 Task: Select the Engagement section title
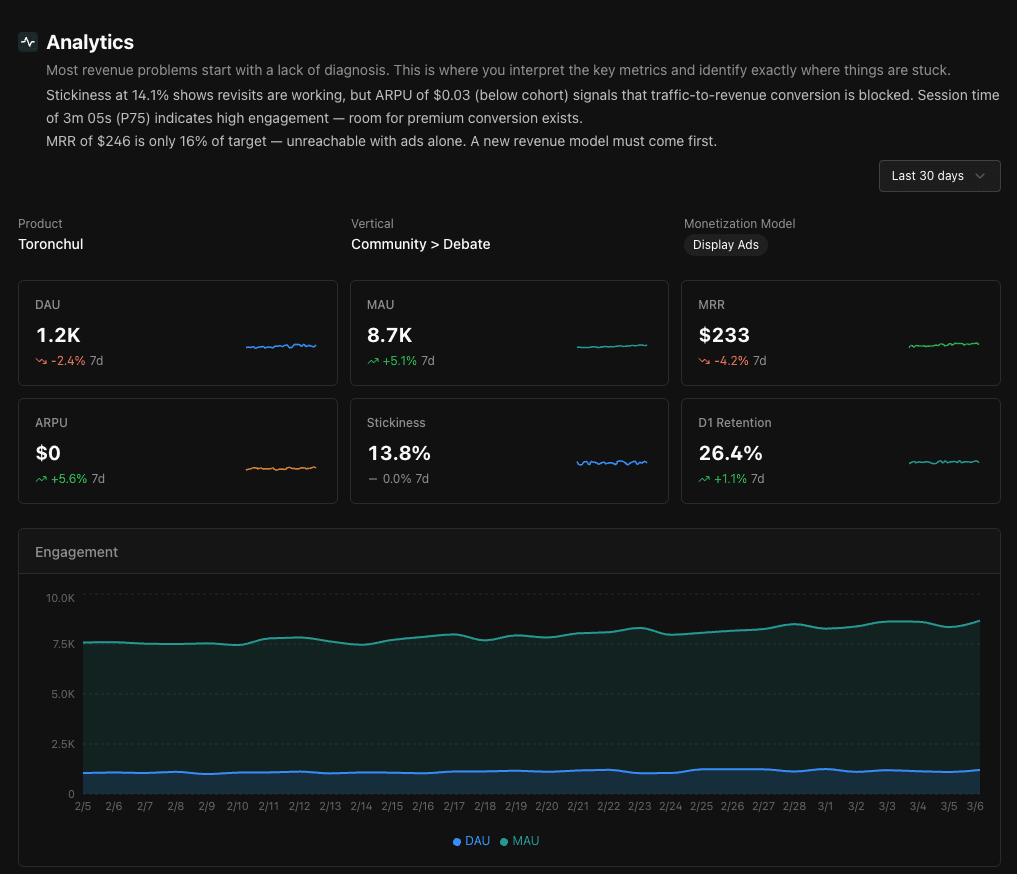(x=77, y=551)
